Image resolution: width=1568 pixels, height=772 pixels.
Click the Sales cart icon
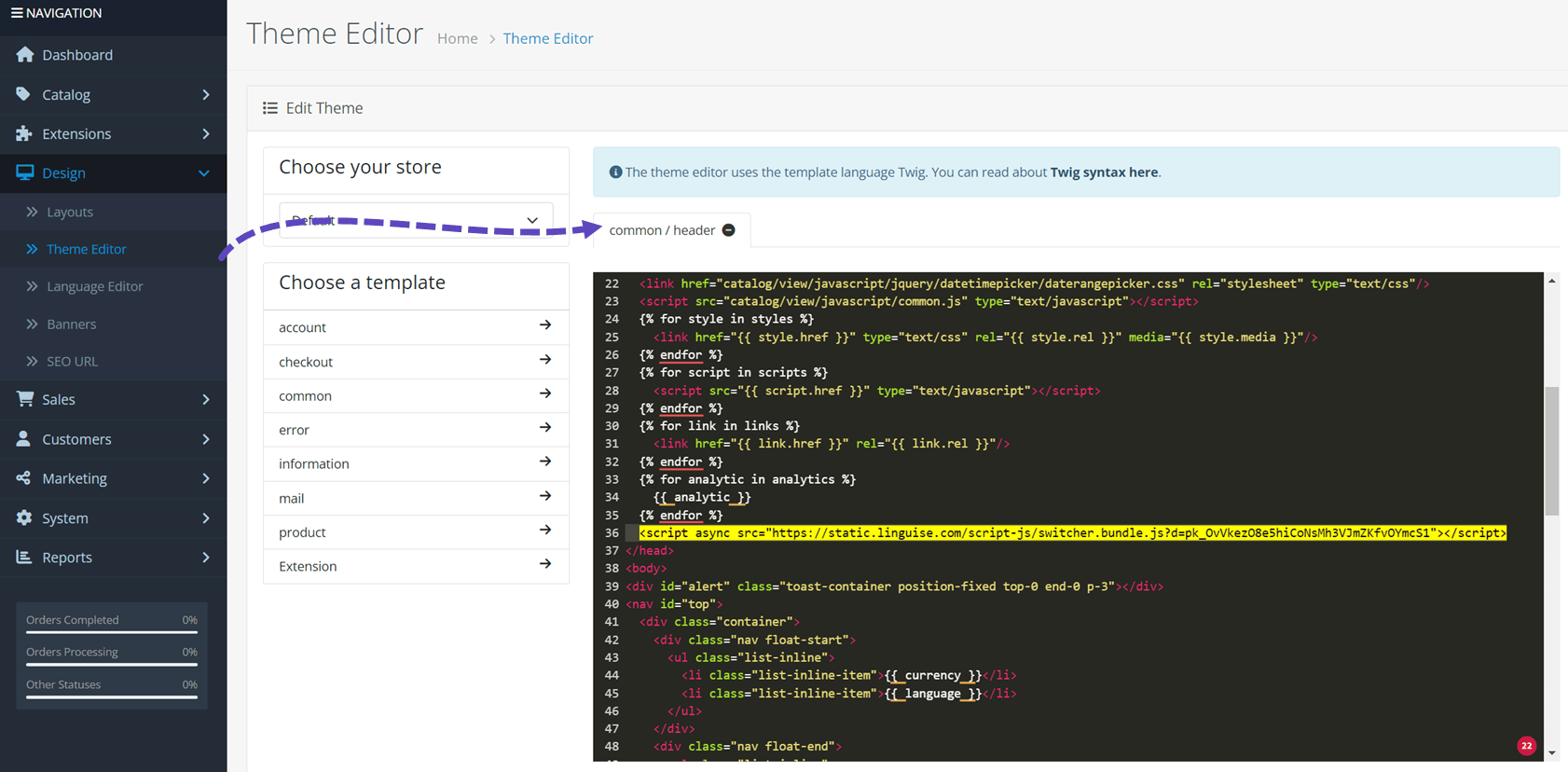click(25, 398)
